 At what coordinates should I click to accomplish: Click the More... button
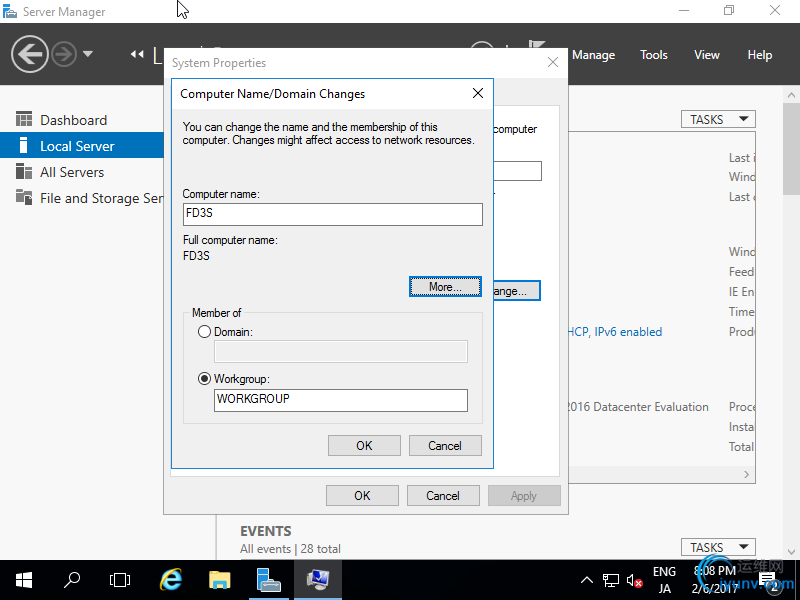[445, 287]
